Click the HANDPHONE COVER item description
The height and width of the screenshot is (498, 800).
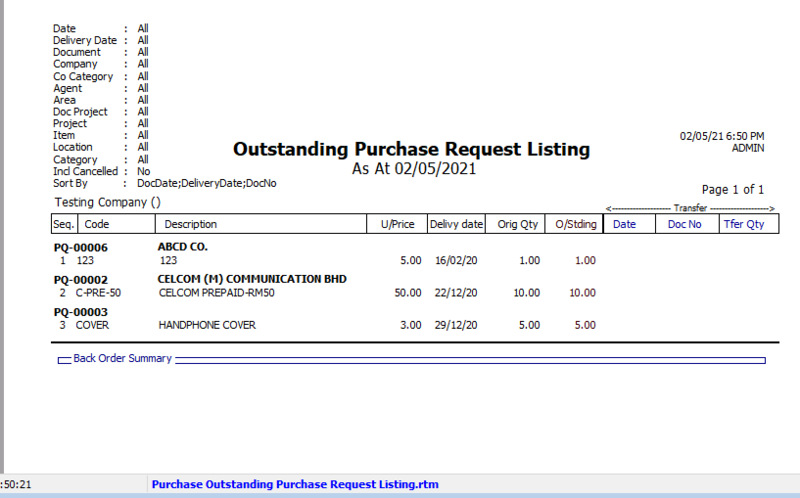pyautogui.click(x=207, y=325)
